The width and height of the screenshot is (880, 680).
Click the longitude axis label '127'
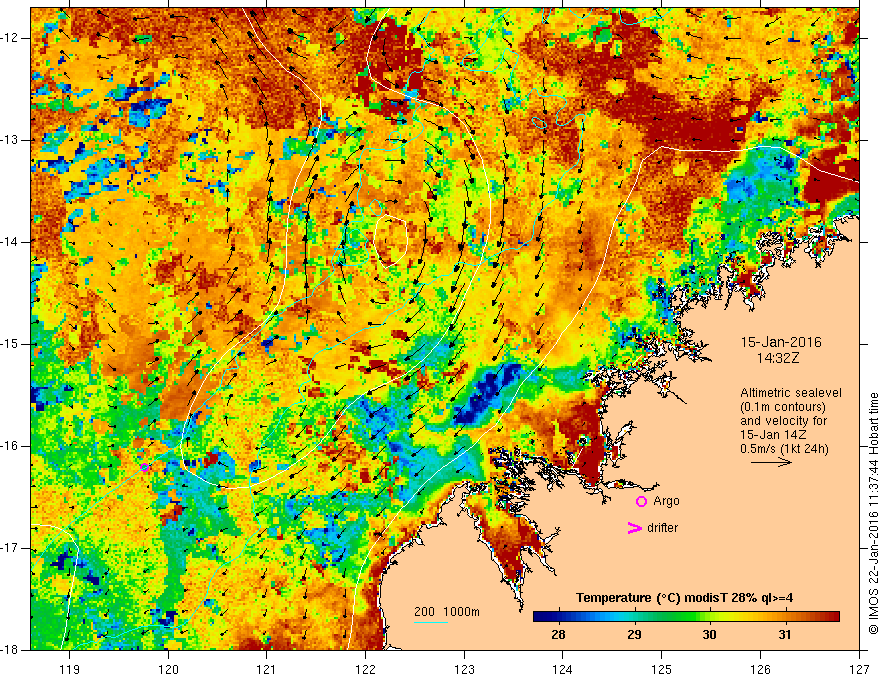pyautogui.click(x=859, y=669)
